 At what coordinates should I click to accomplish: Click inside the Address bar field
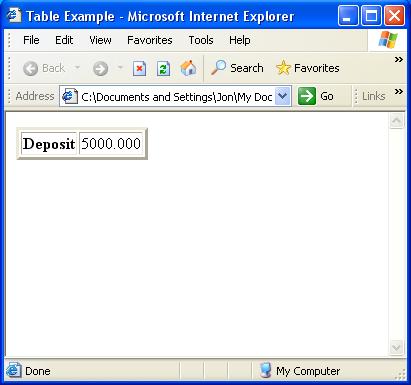(x=176, y=97)
